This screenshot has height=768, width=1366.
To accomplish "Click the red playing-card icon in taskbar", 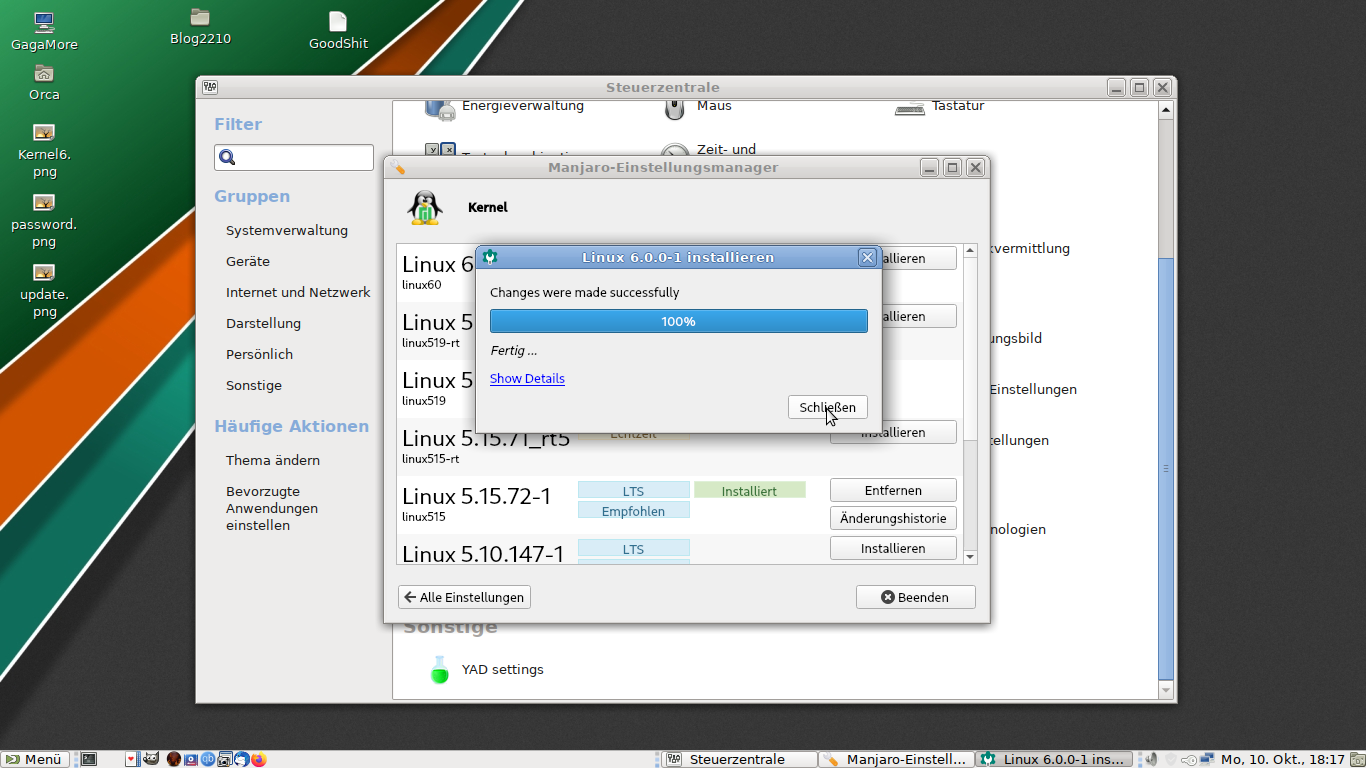I will 131,759.
